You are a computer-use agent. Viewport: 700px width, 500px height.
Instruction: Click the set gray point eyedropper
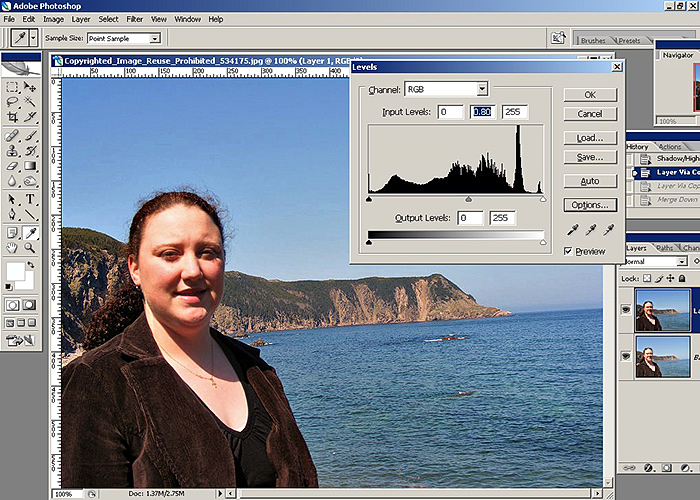591,230
